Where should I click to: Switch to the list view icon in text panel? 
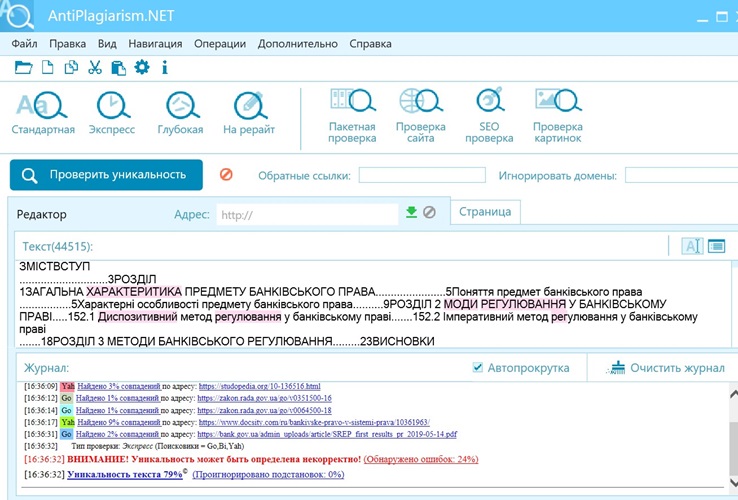pos(716,246)
